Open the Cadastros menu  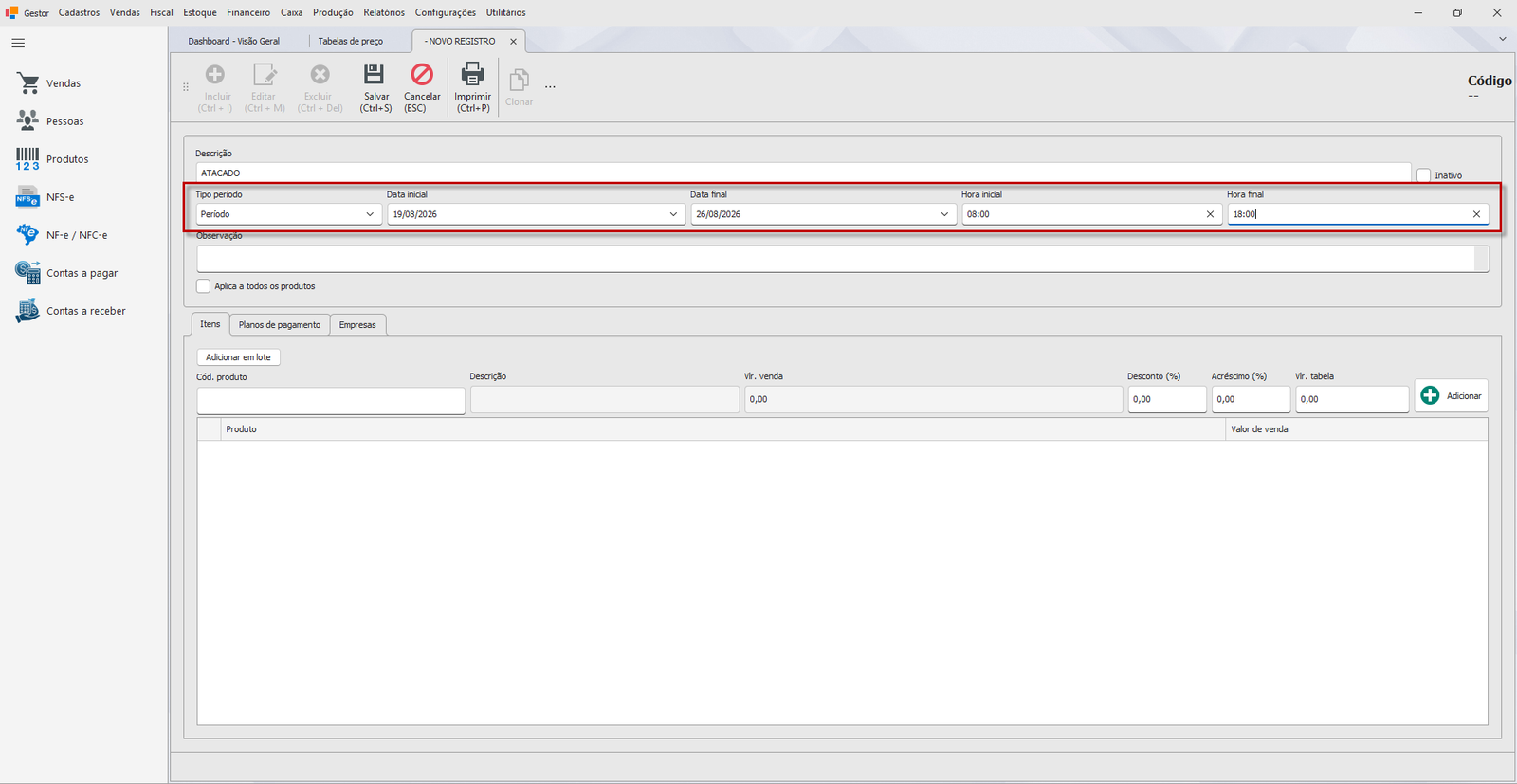point(79,12)
